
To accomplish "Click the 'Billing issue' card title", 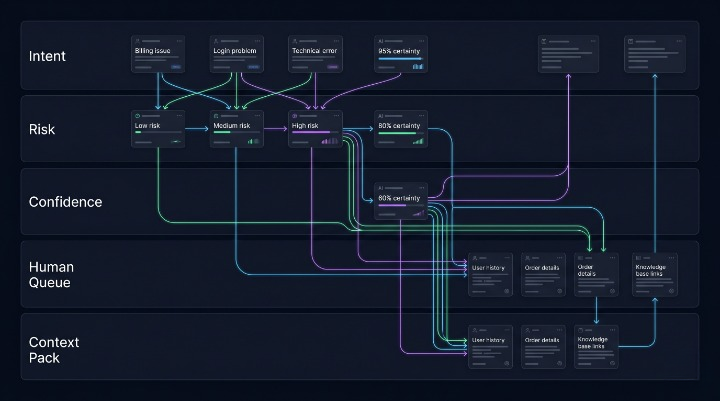I will tap(152, 51).
